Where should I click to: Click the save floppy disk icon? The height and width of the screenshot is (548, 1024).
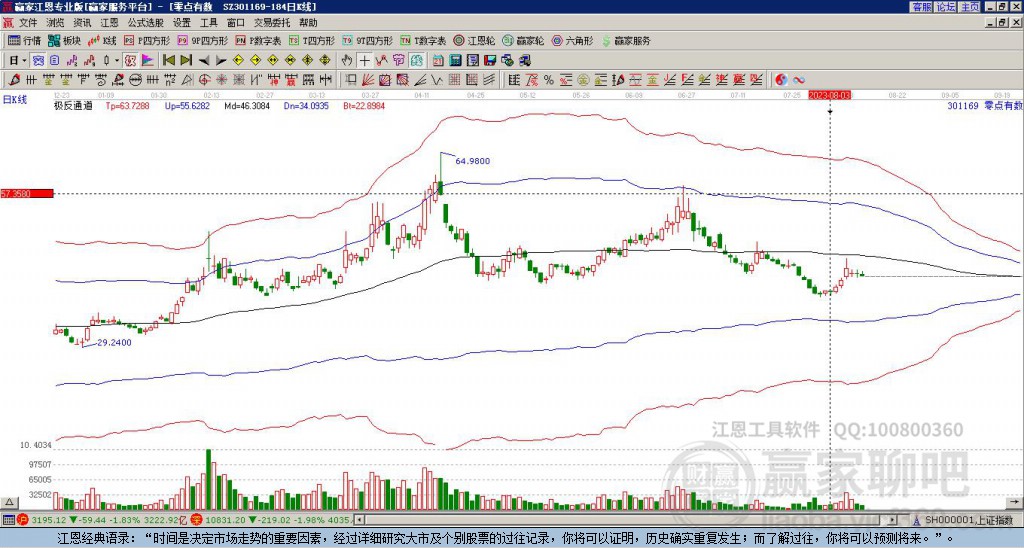pyautogui.click(x=490, y=61)
